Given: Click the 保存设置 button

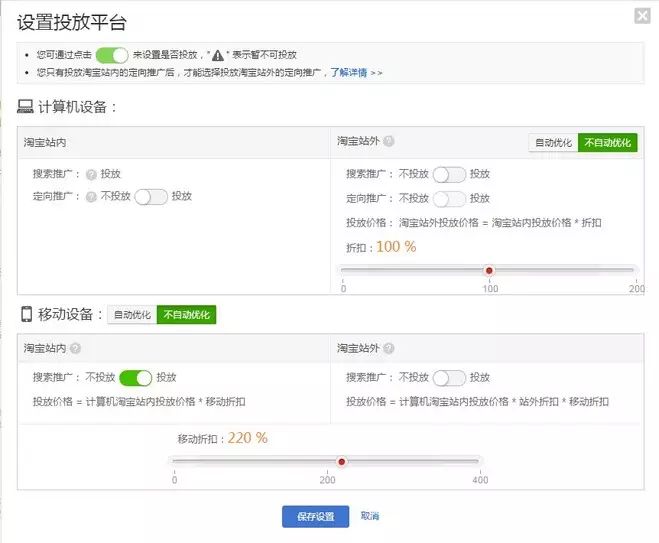Looking at the screenshot, I should pos(316,517).
